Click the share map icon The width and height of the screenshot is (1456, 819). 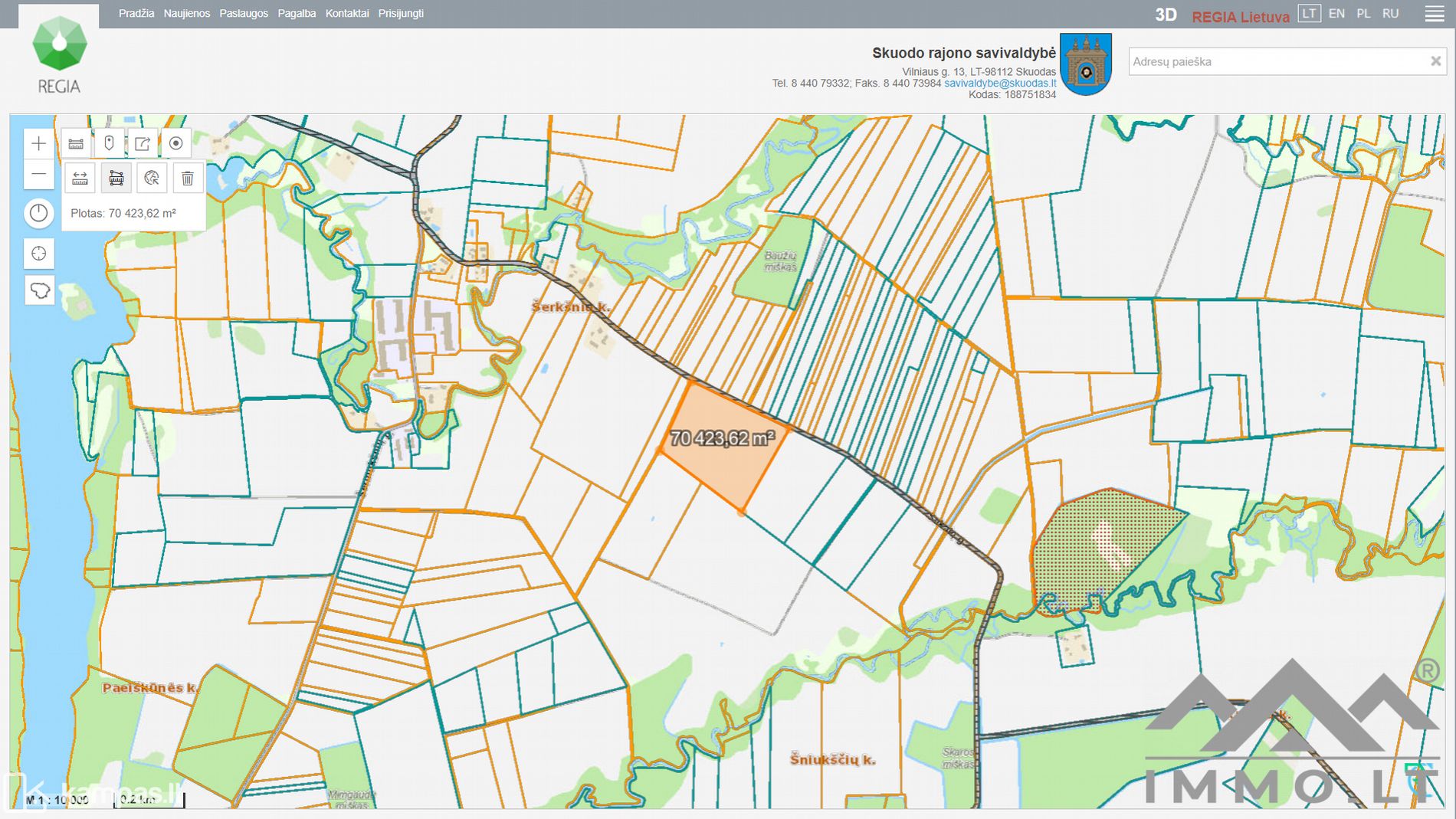pyautogui.click(x=143, y=143)
